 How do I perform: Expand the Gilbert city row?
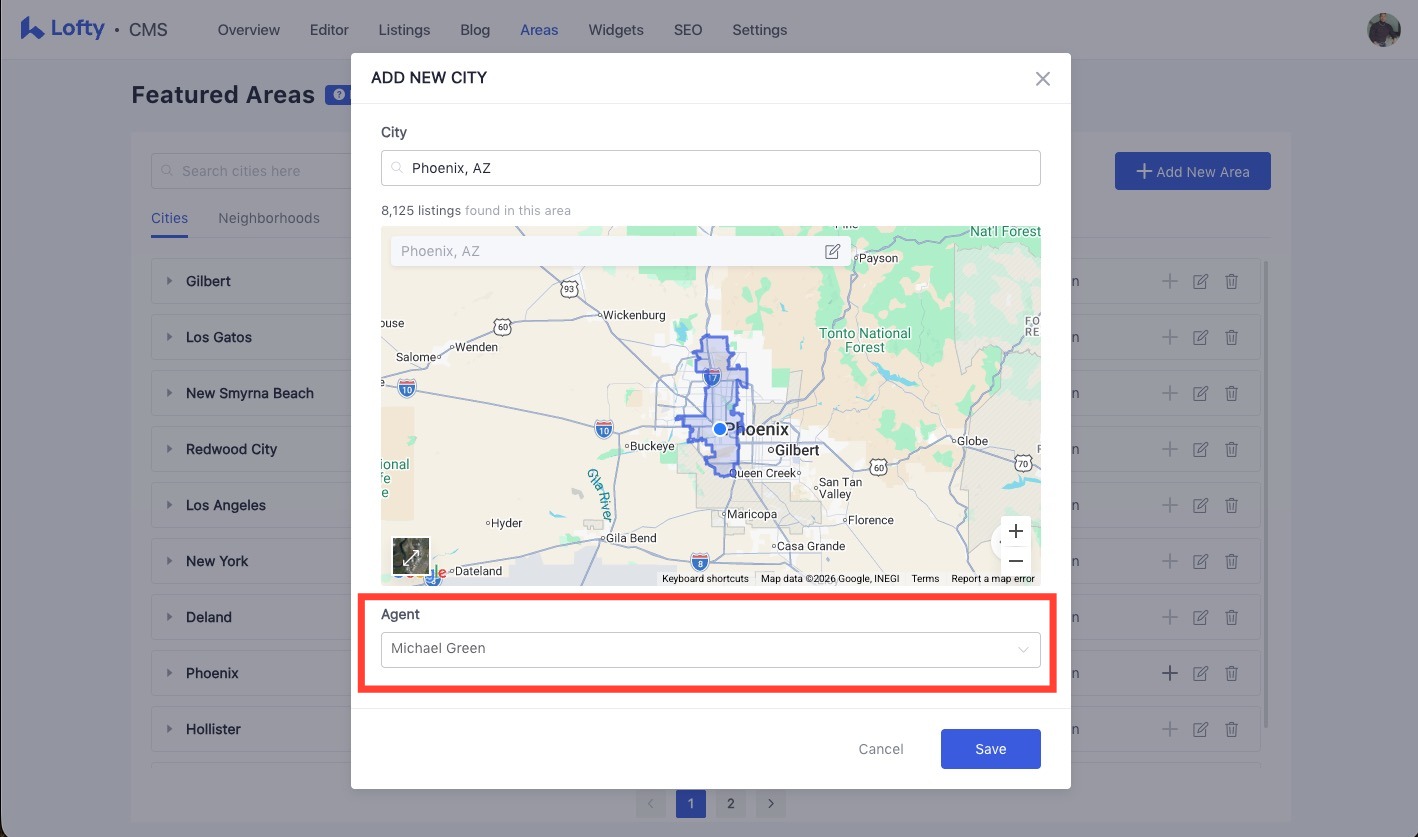click(170, 282)
